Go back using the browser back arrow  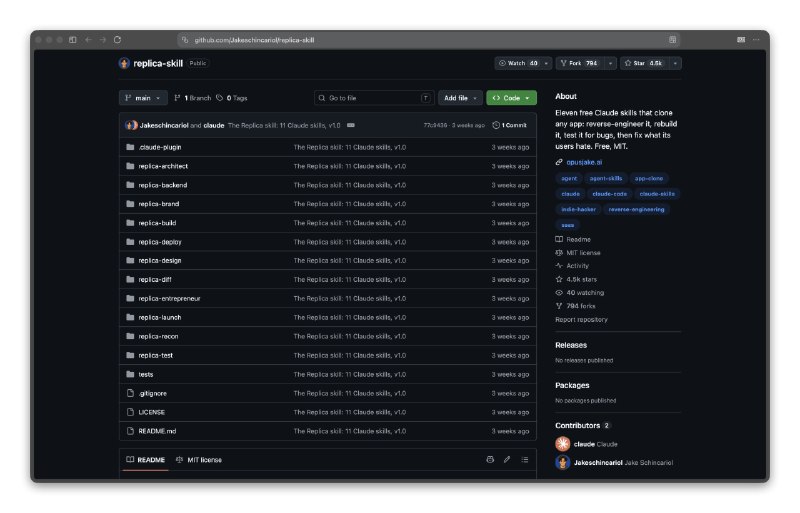pos(88,40)
